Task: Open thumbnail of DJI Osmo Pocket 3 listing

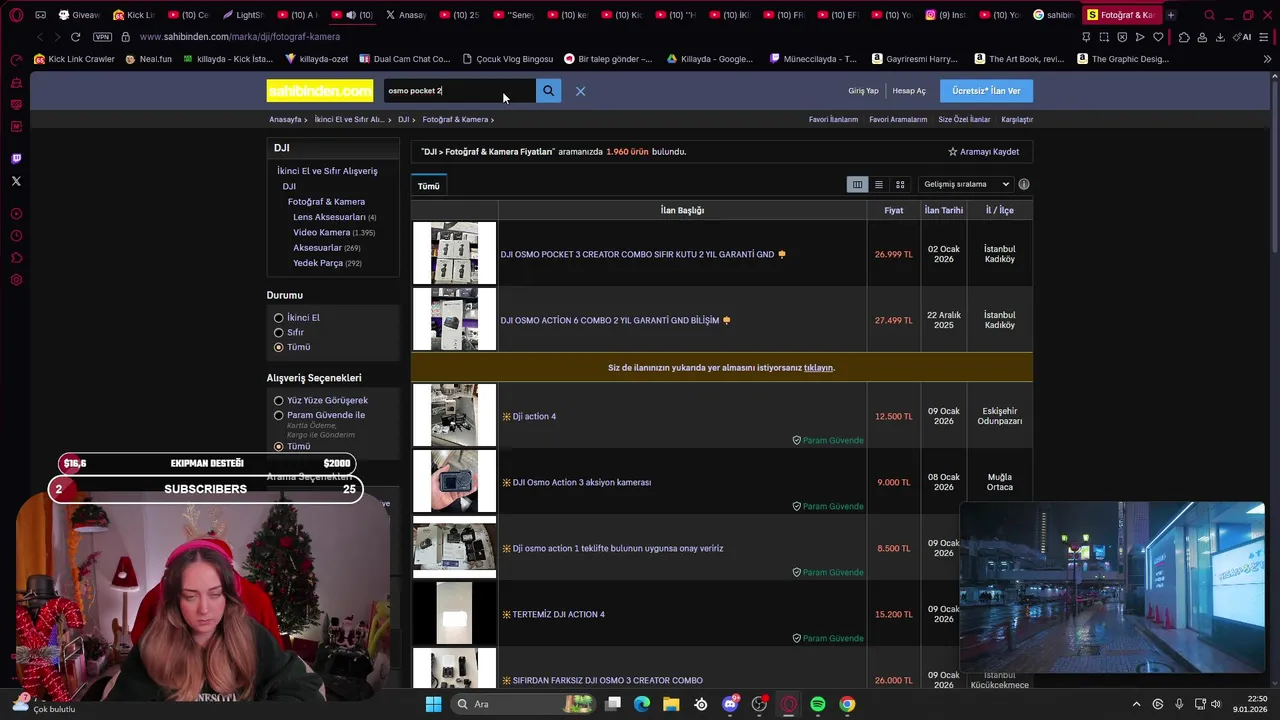Action: [454, 253]
